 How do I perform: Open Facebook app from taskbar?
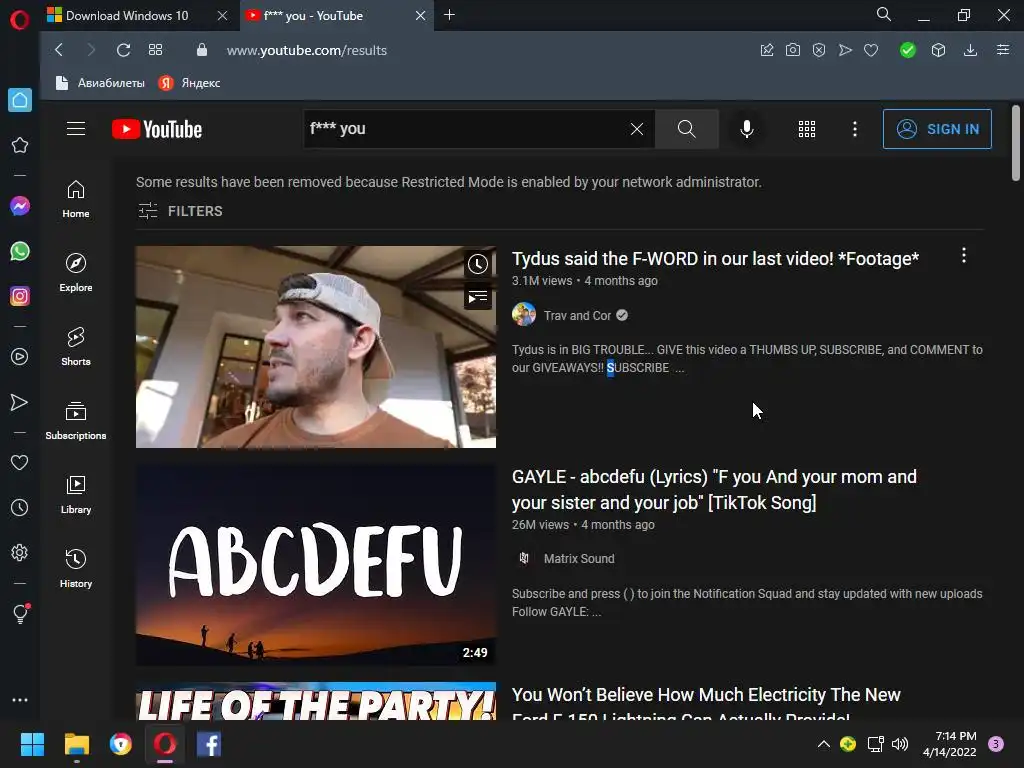(209, 744)
